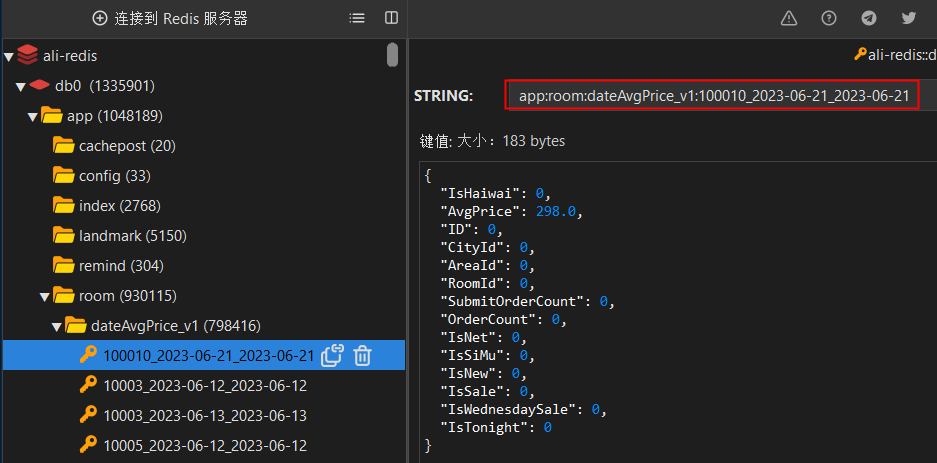Image resolution: width=937 pixels, height=463 pixels.
Task: Click the key name input field
Action: (712, 96)
